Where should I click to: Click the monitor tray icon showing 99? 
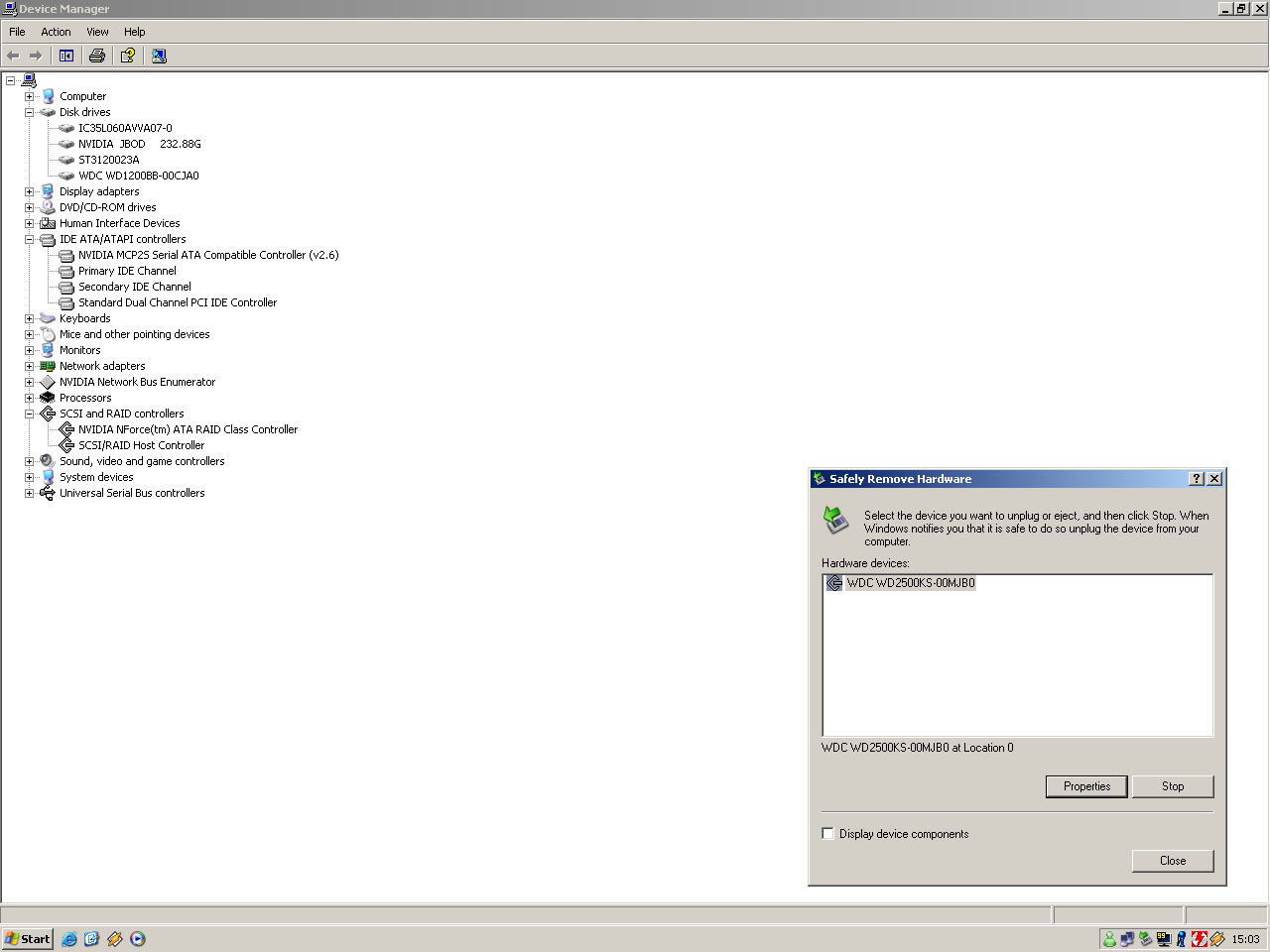pyautogui.click(x=1163, y=939)
